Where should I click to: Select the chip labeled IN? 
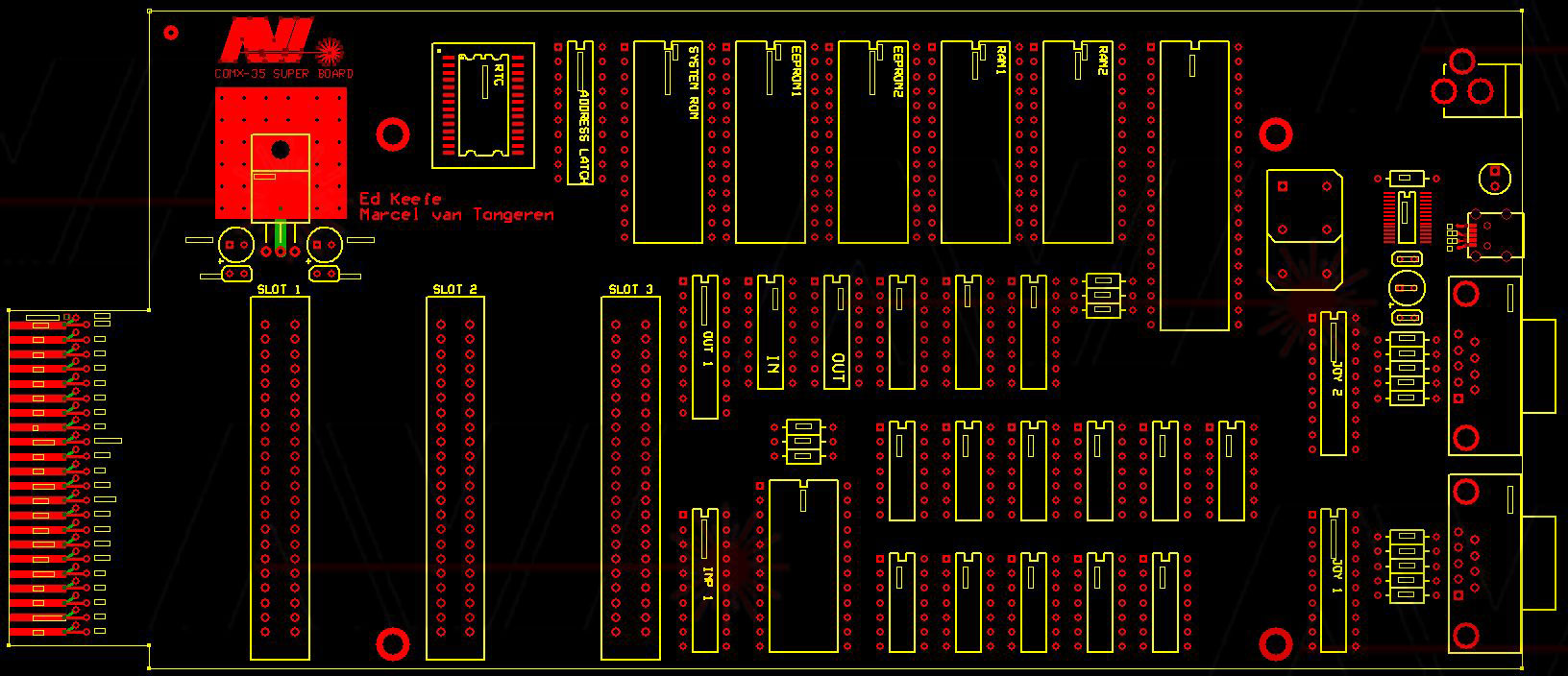[771, 332]
